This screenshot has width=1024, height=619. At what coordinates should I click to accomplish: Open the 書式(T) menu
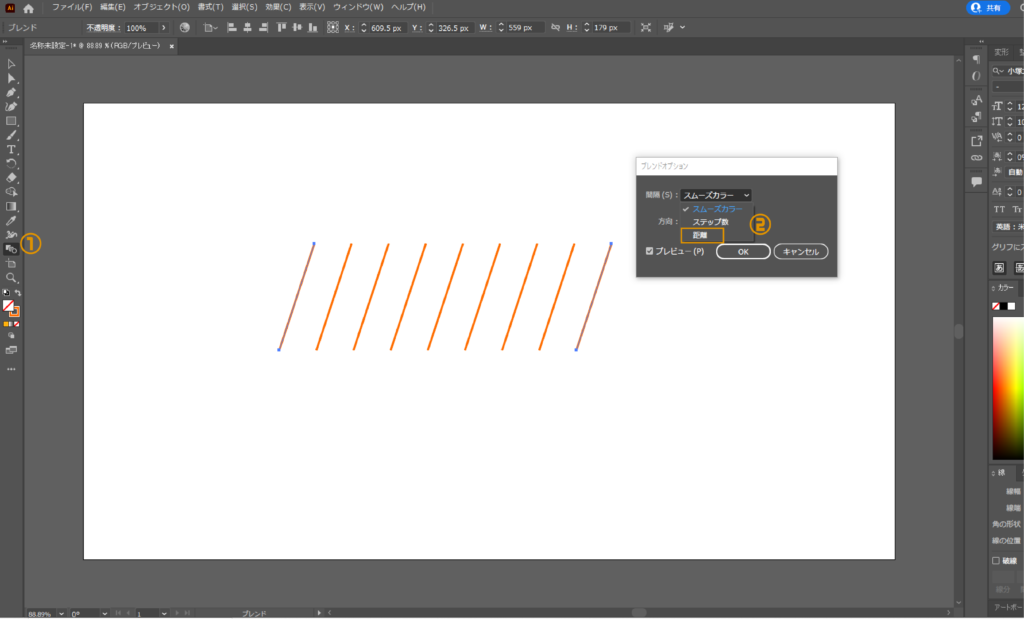(210, 7)
